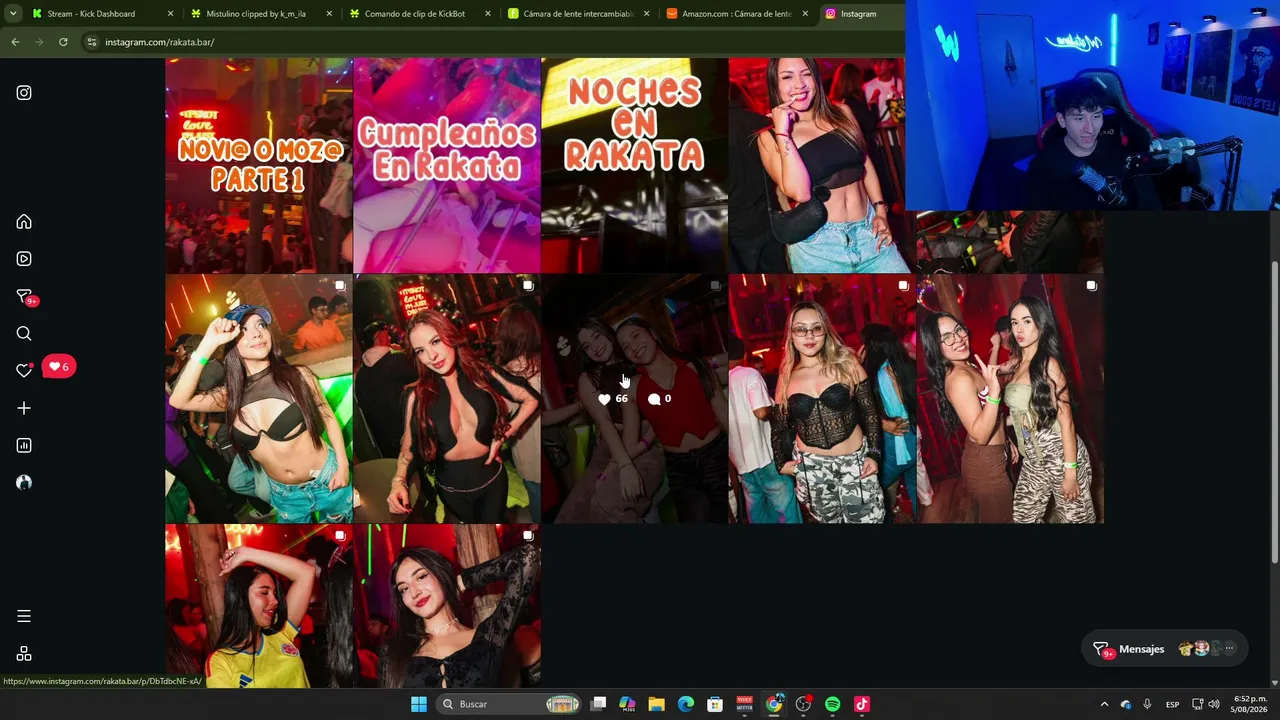Screen dimensions: 1280x720
Task: Open notifications heart icon in sidebar
Action: point(24,371)
